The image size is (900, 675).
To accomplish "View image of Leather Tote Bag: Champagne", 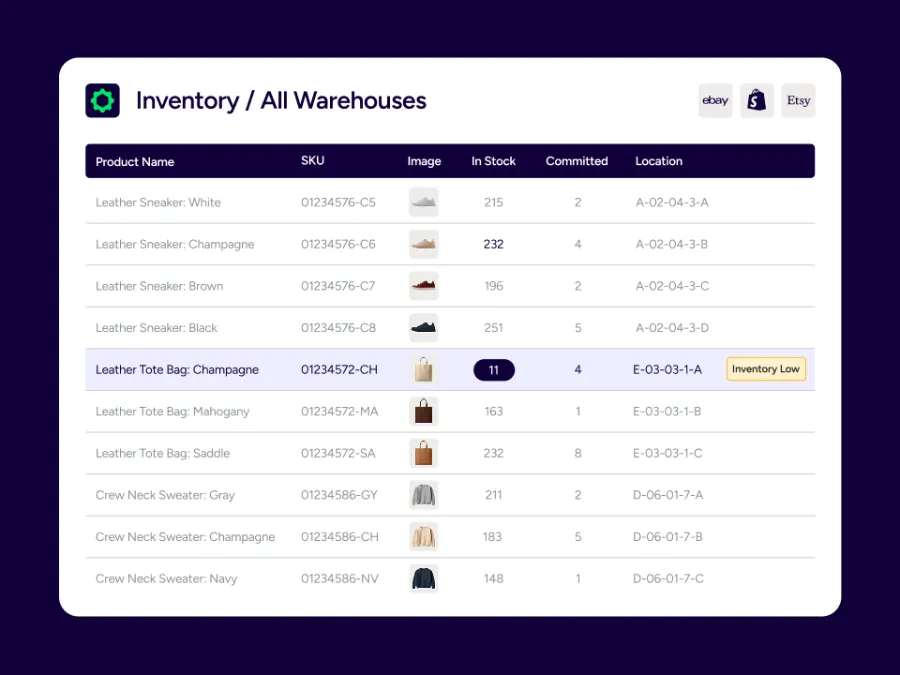I will (423, 369).
